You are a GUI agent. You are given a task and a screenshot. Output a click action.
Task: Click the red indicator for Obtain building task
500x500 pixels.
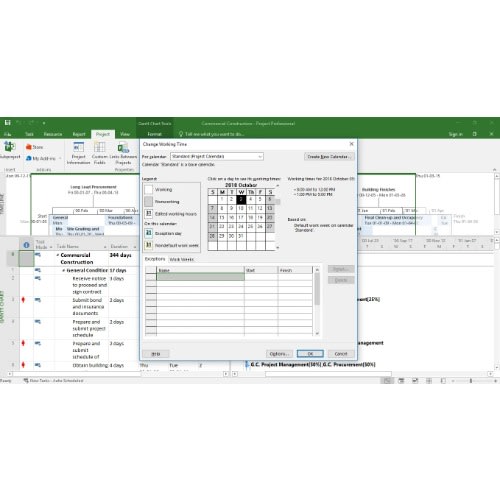[23, 365]
